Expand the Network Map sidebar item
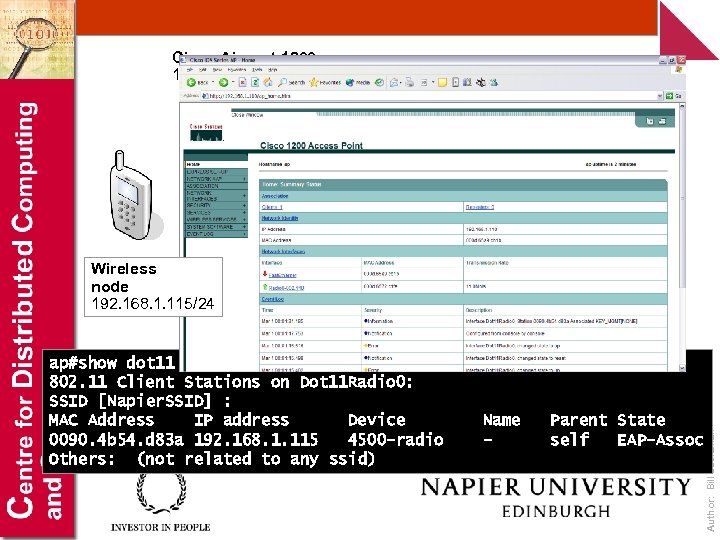The height and width of the screenshot is (540, 720). point(244,179)
